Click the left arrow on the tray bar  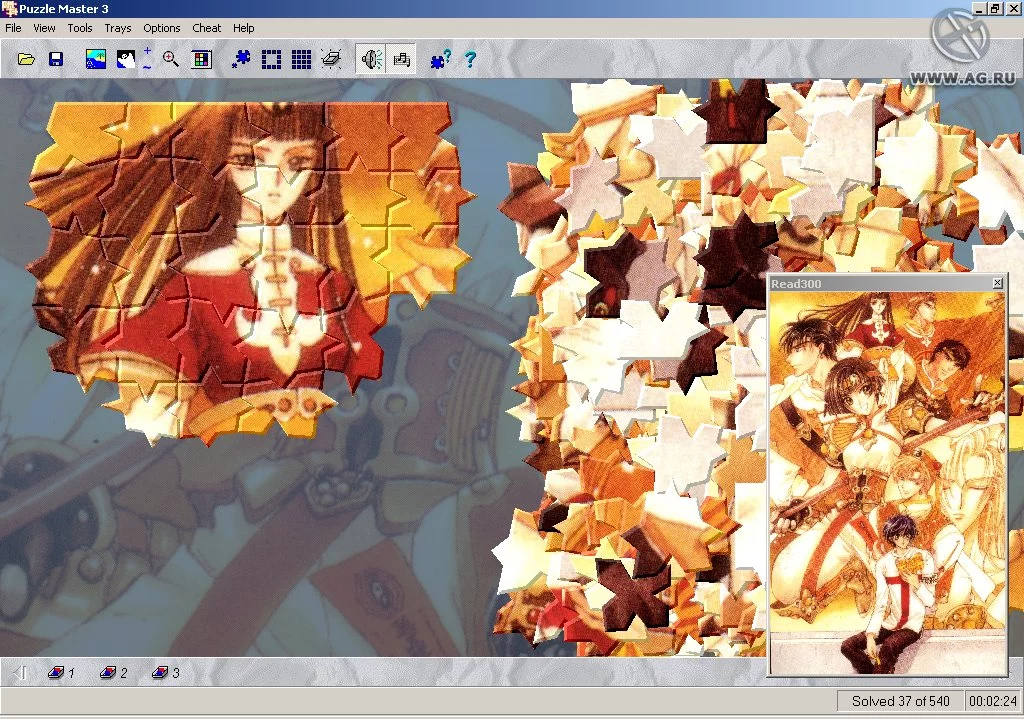tap(20, 673)
